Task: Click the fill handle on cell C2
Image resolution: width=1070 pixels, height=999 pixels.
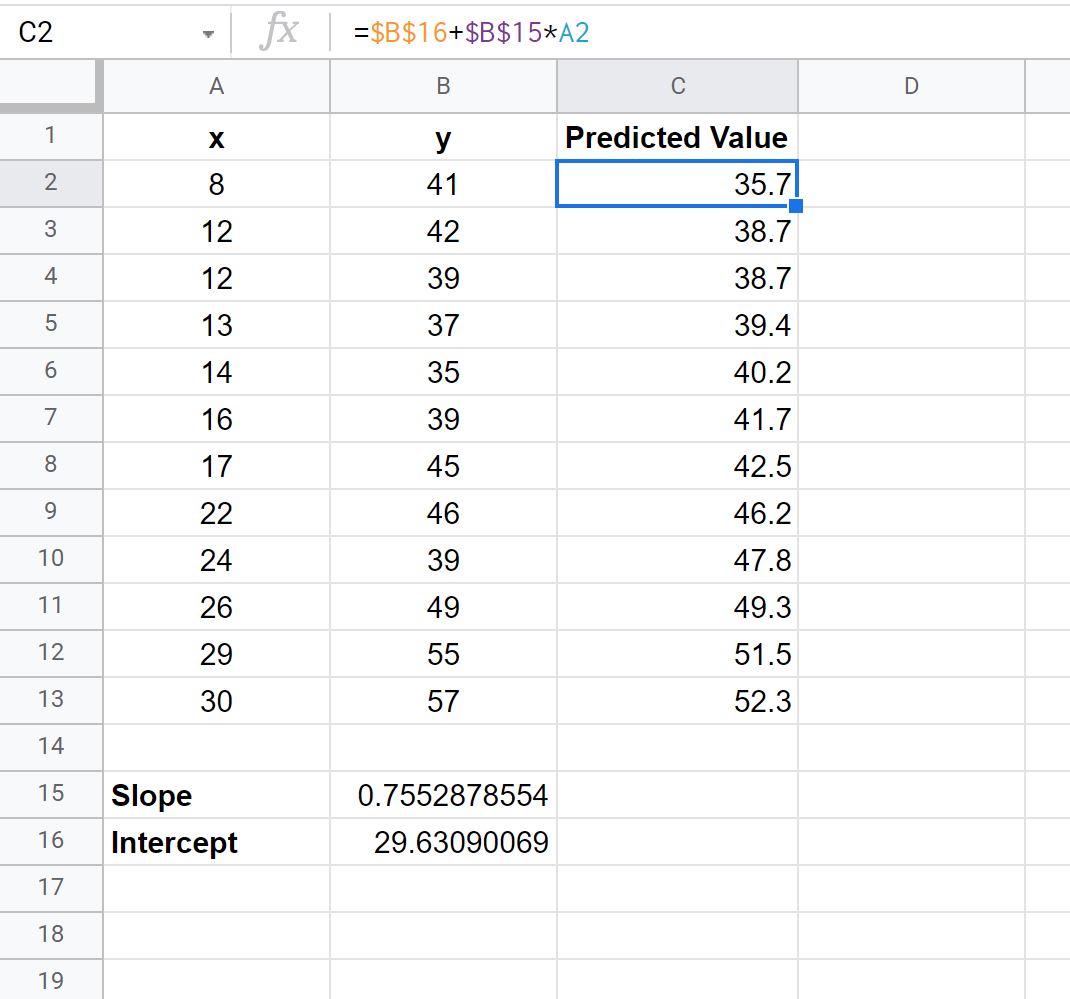Action: pos(796,205)
